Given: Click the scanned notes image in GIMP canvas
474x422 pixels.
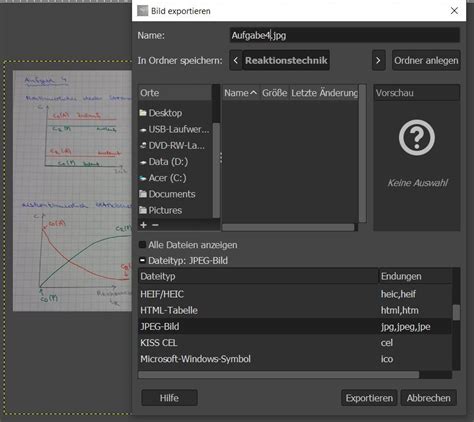Looking at the screenshot, I should pos(72,191).
